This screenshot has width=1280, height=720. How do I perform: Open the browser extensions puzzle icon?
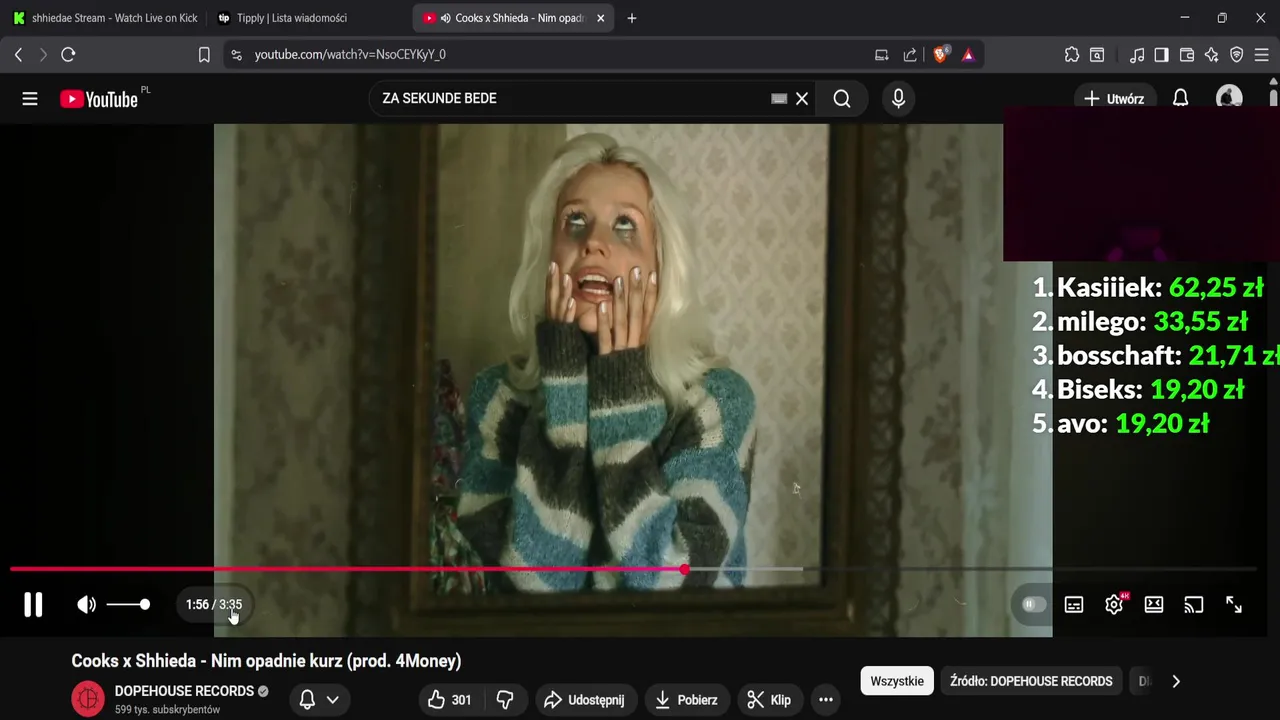coord(1072,55)
